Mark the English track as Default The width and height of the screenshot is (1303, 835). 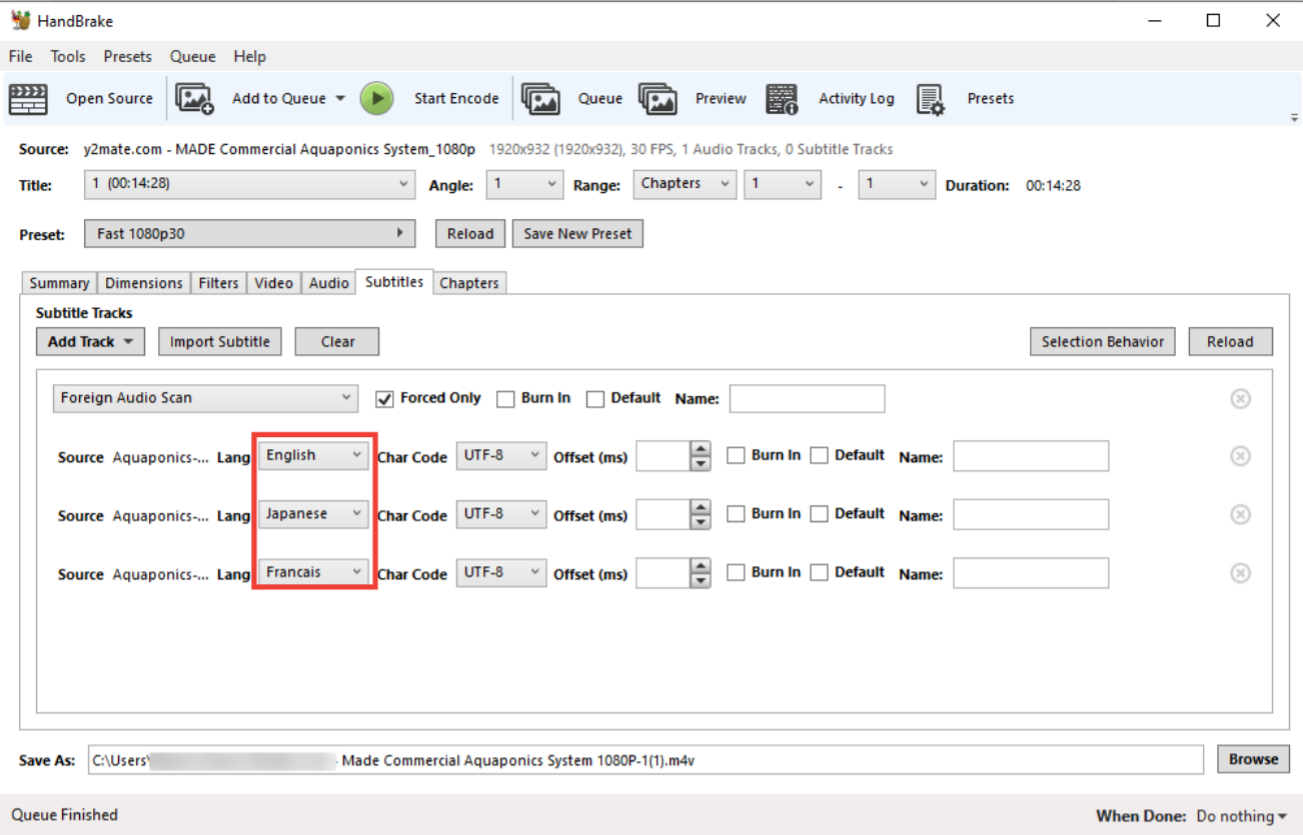pyautogui.click(x=819, y=456)
